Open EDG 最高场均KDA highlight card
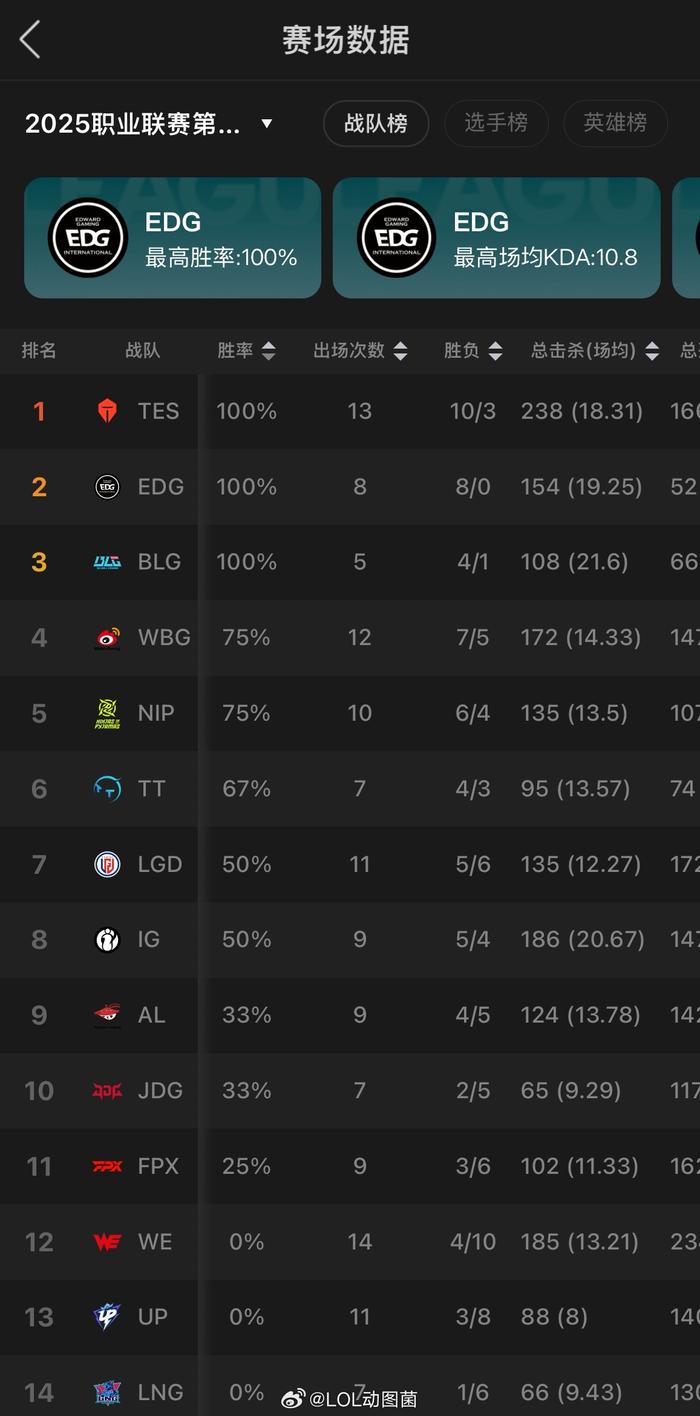This screenshot has height=1416, width=700. [x=496, y=238]
